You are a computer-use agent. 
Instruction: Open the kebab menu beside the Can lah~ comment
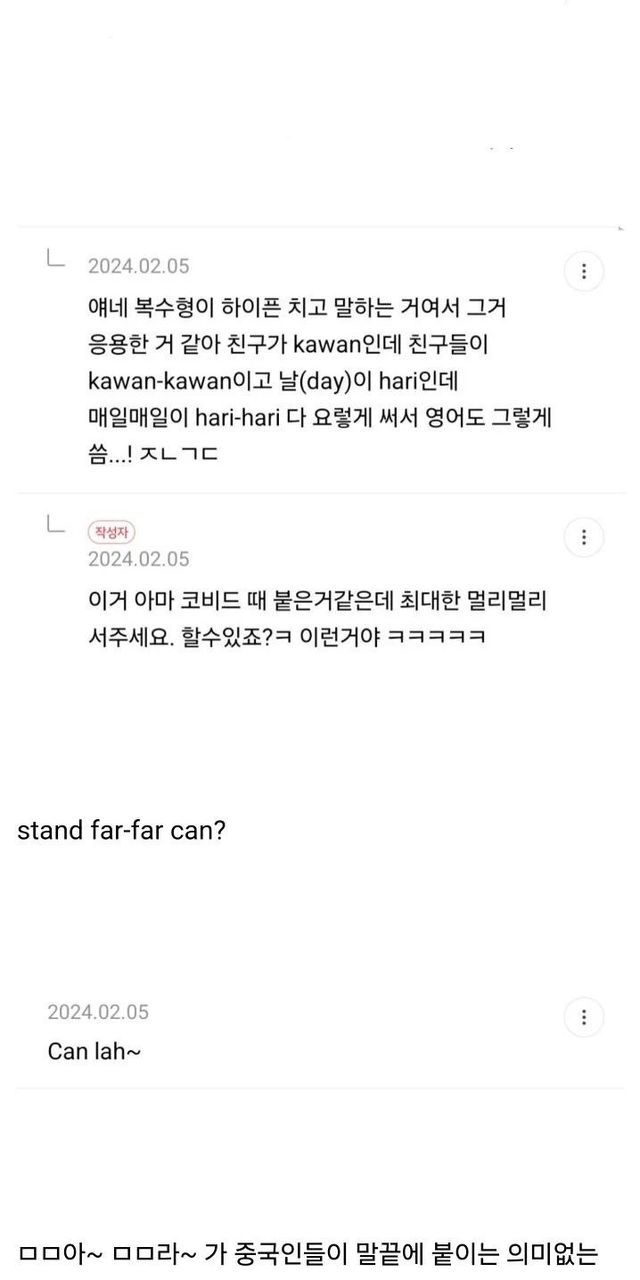(584, 1018)
